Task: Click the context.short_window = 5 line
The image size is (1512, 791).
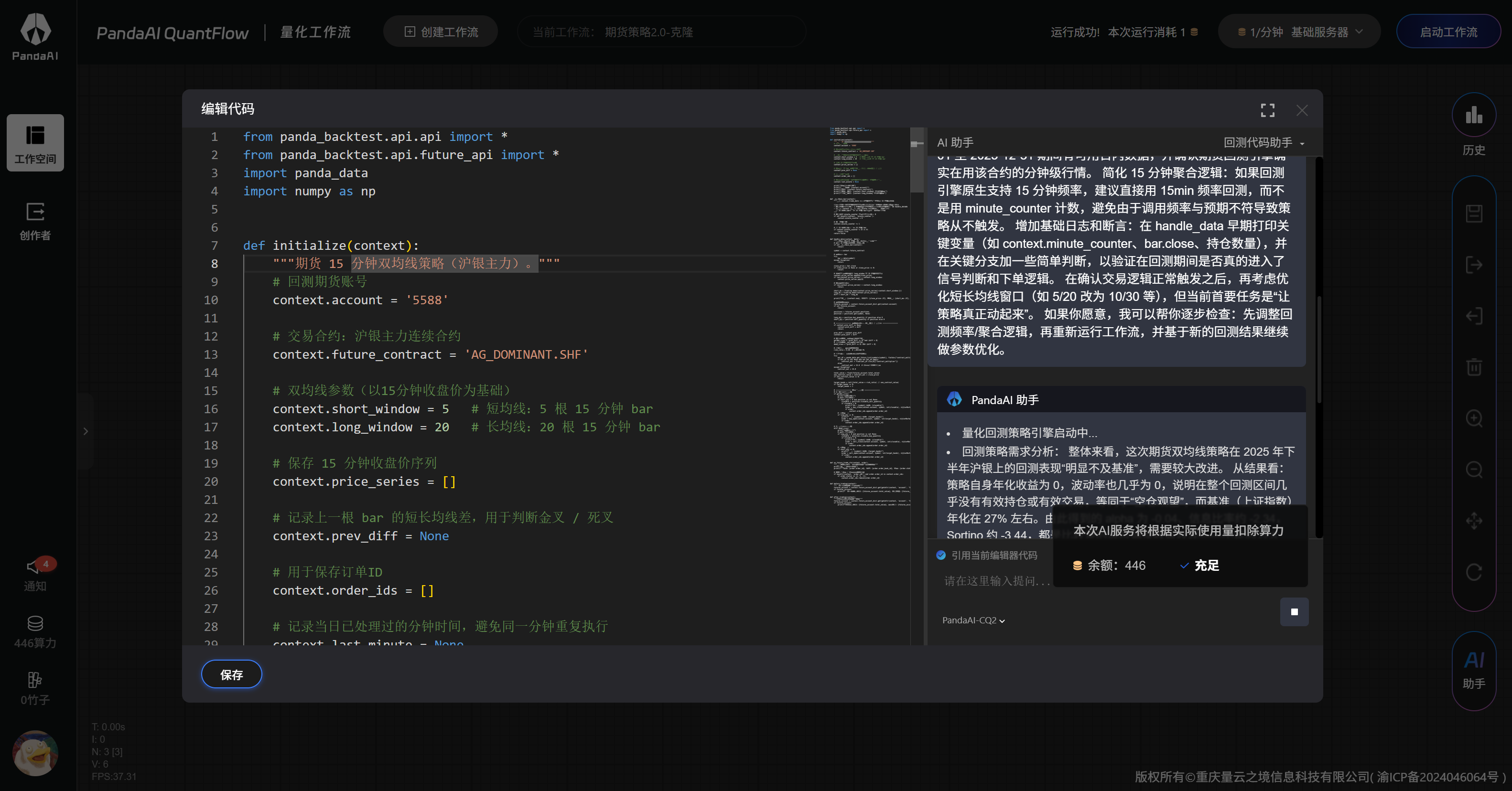Action: coord(360,408)
